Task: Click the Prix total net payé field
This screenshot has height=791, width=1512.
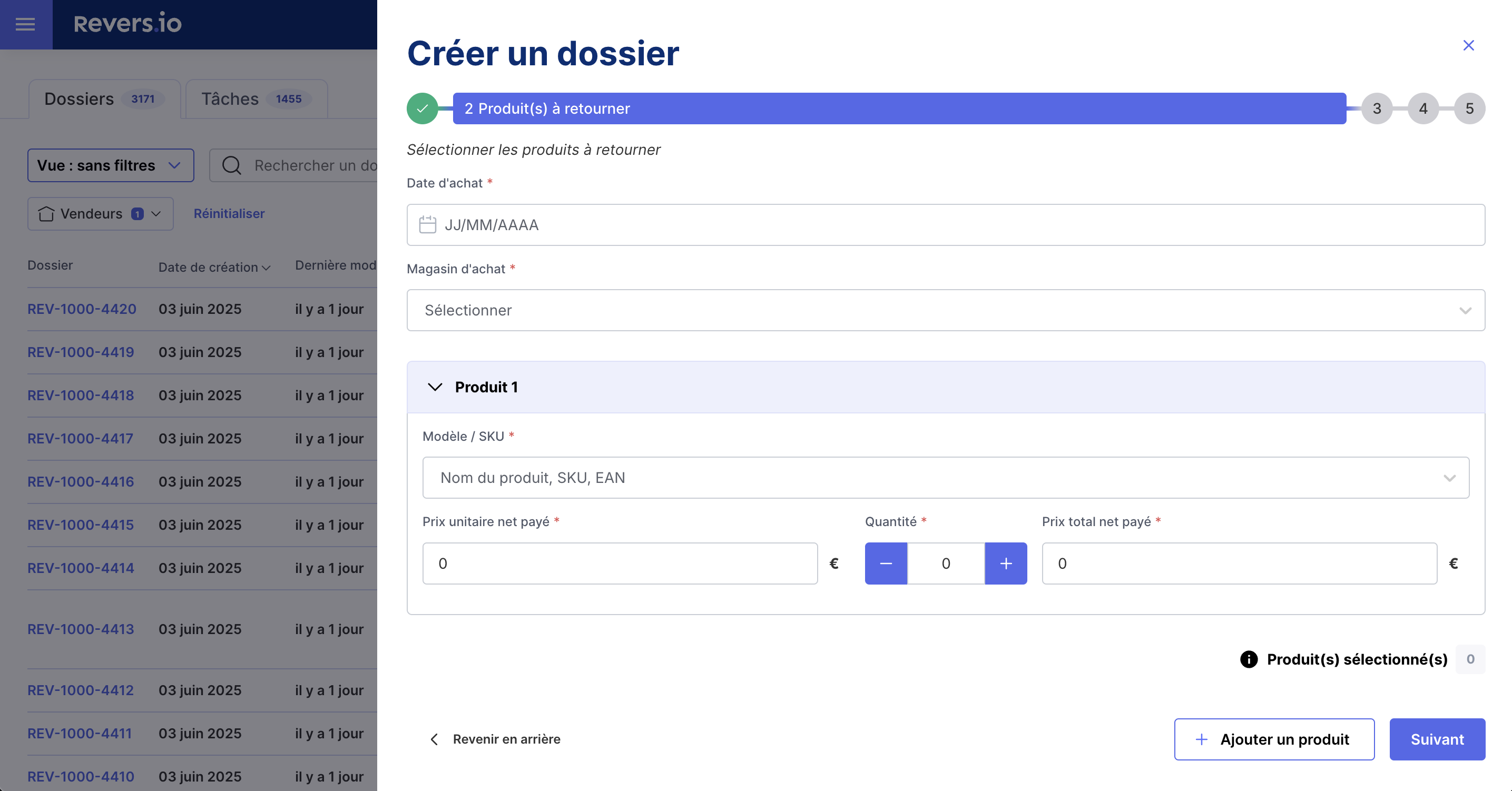Action: 1240,563
